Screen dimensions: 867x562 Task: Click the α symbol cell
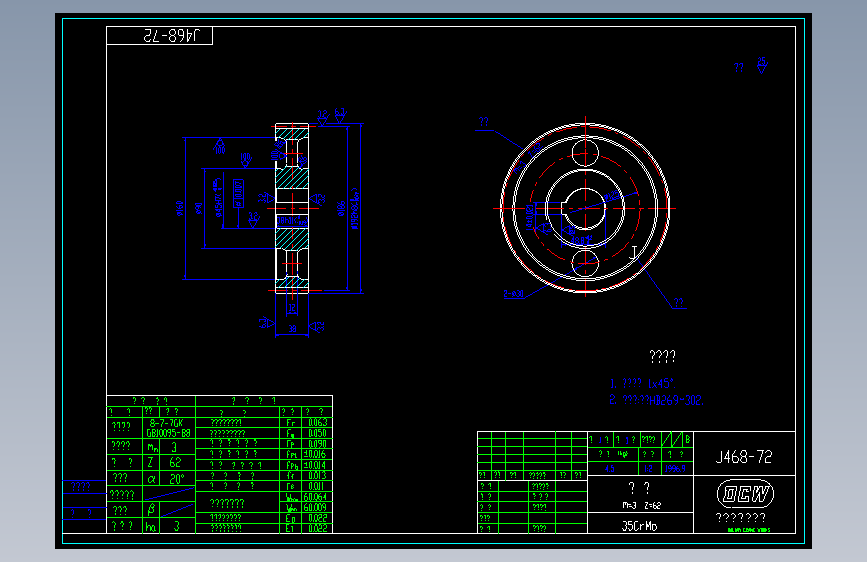coord(151,479)
